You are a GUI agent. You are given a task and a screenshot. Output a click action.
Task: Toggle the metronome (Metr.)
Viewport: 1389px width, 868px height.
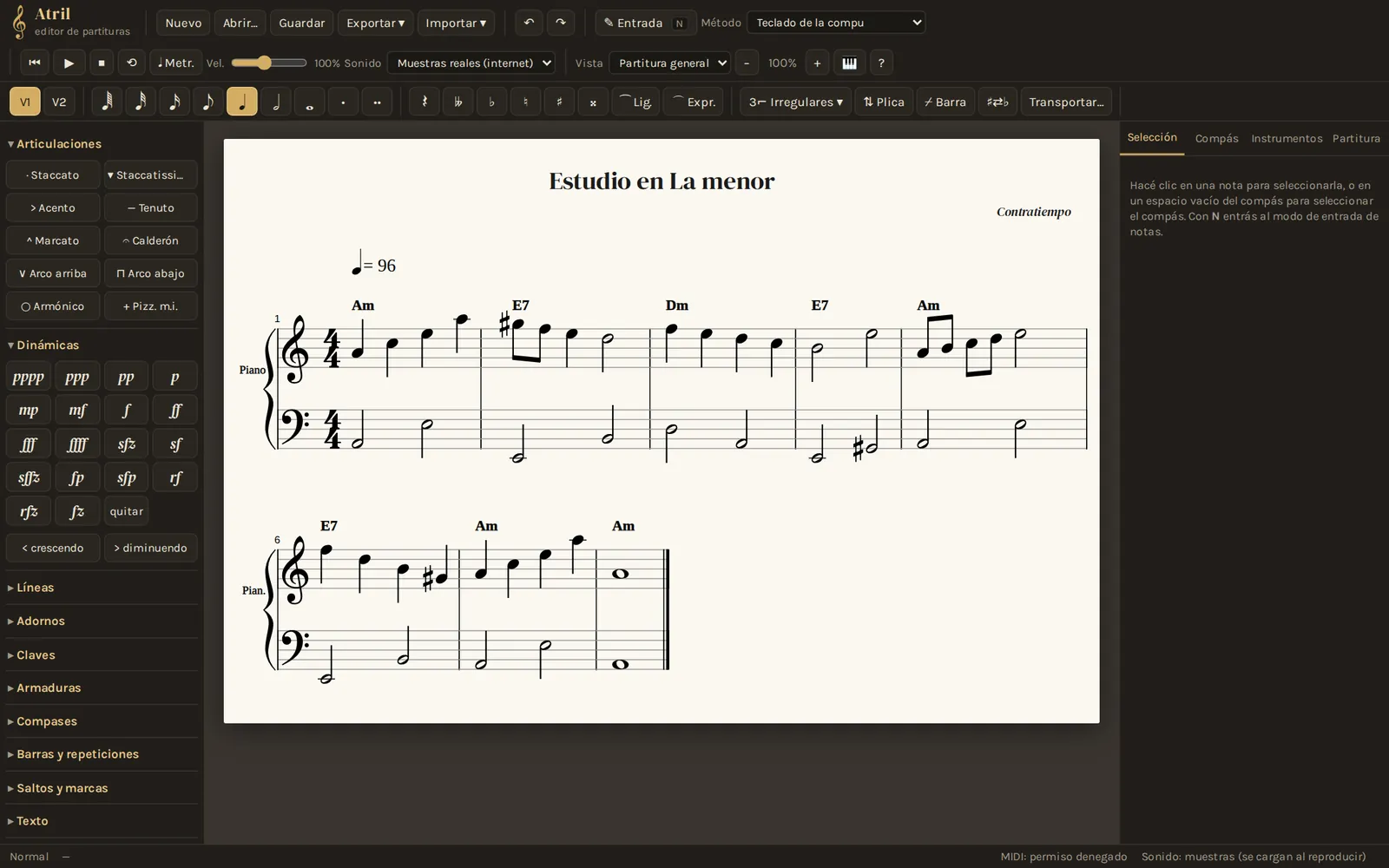click(x=175, y=62)
